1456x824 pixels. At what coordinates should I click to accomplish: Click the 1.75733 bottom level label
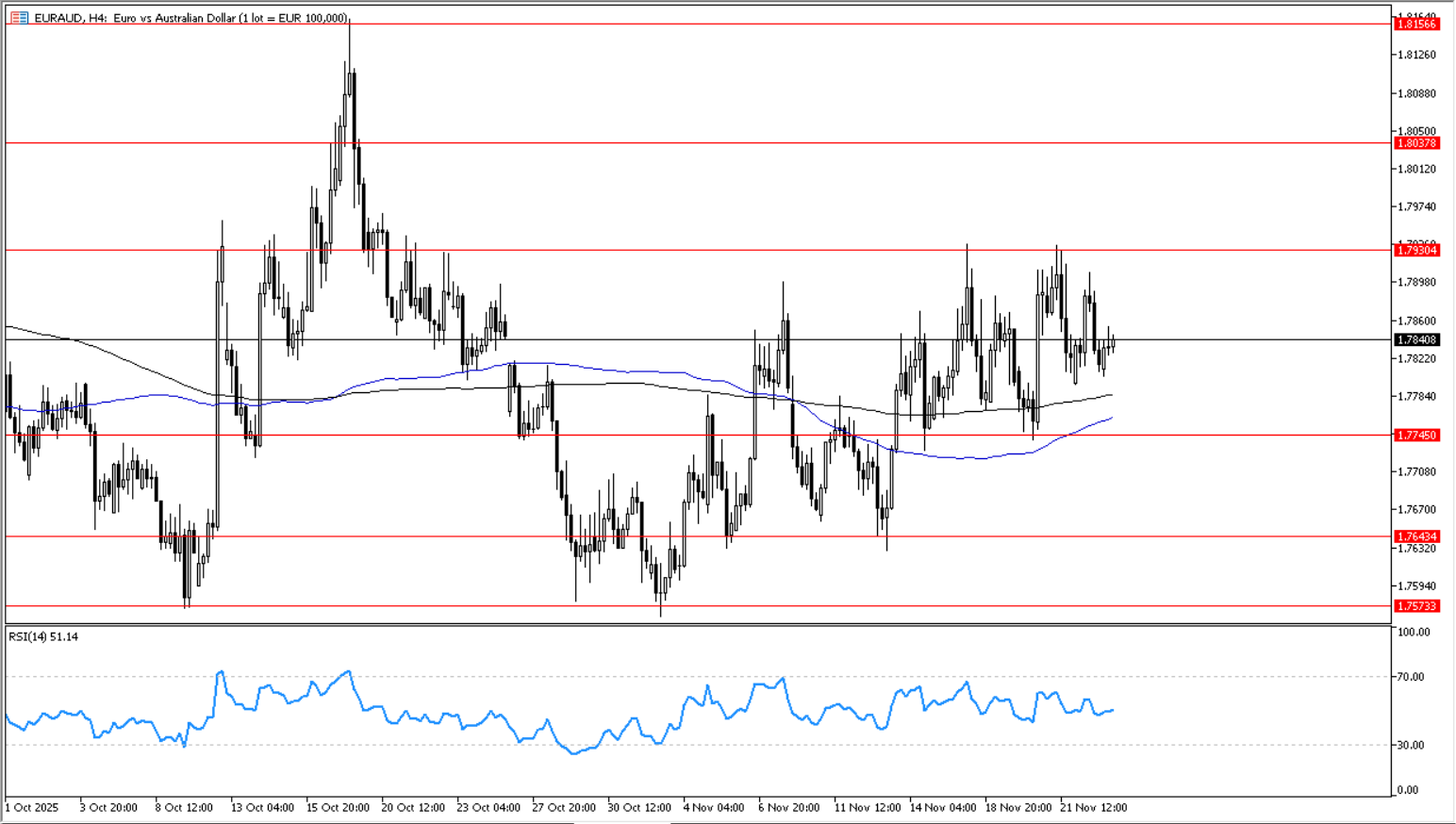coord(1415,606)
